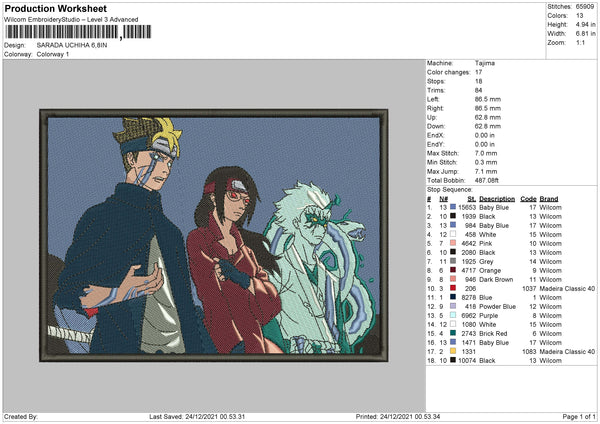Click the 'Description' column header

coord(497,199)
